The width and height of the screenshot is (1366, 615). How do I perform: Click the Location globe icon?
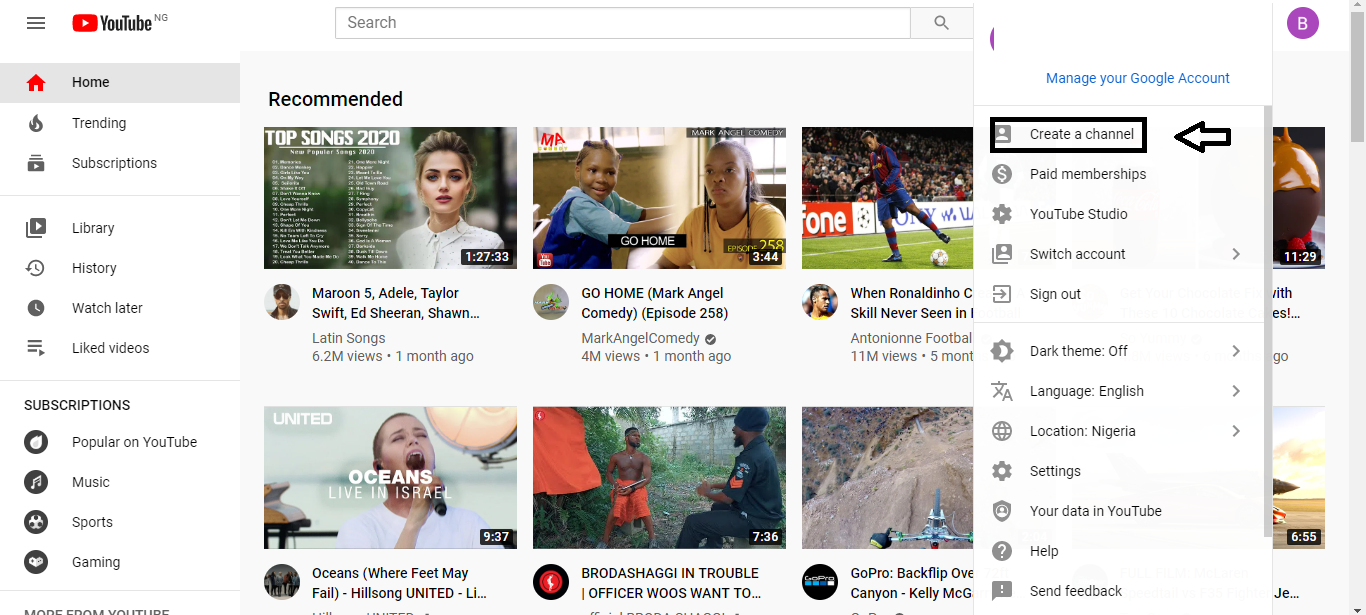1002,431
